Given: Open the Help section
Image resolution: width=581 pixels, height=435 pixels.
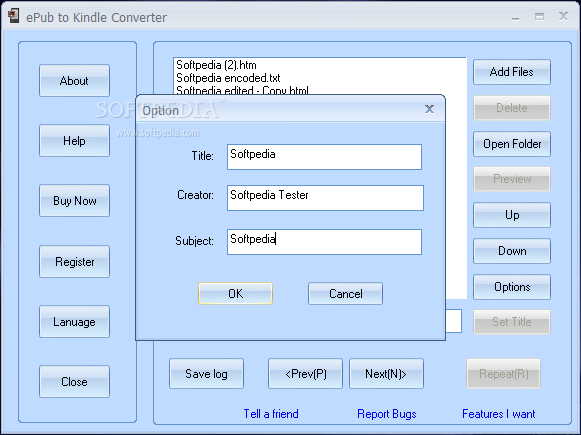Looking at the screenshot, I should click(x=74, y=140).
